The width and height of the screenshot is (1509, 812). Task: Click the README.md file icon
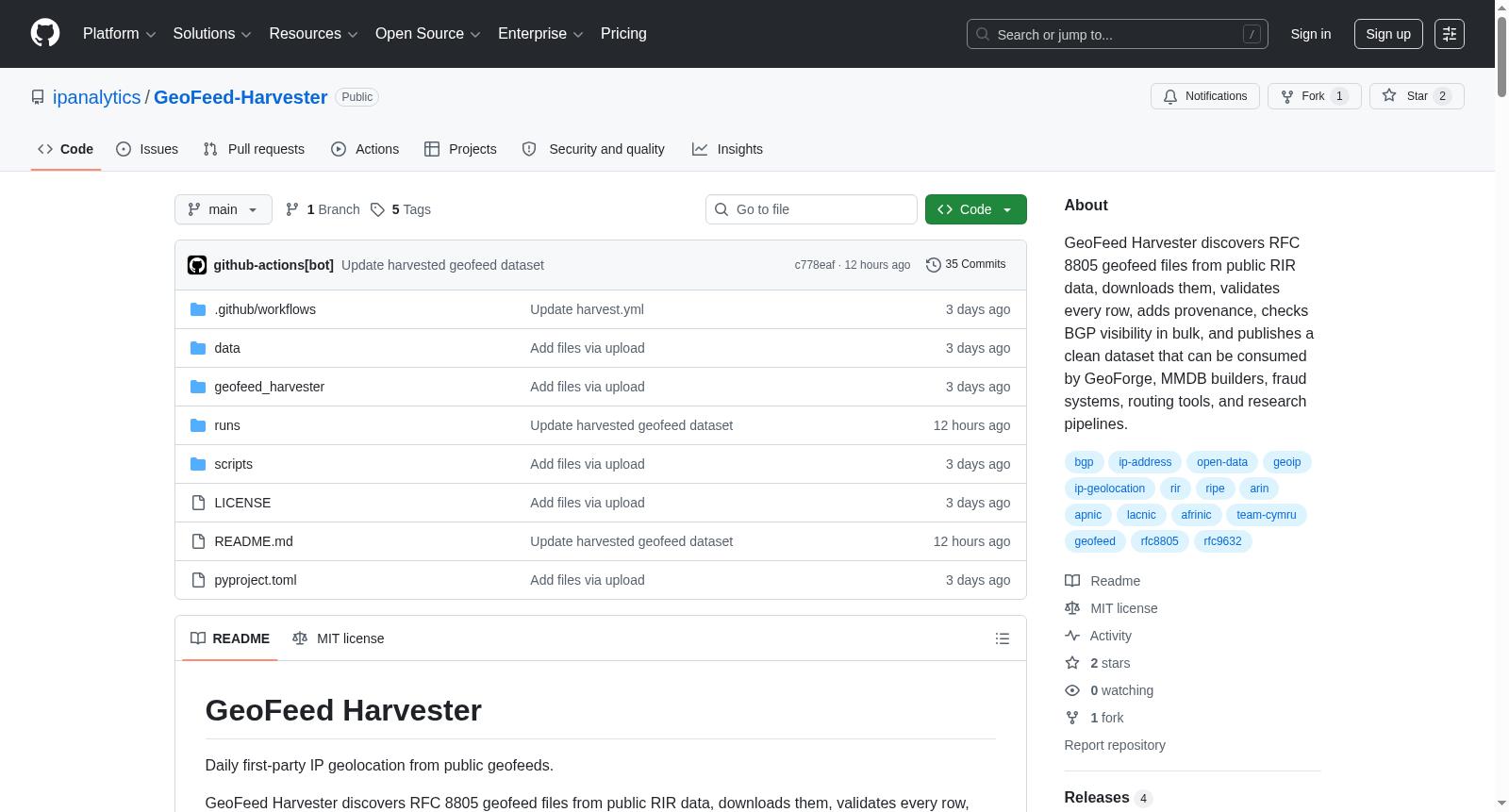coord(198,541)
